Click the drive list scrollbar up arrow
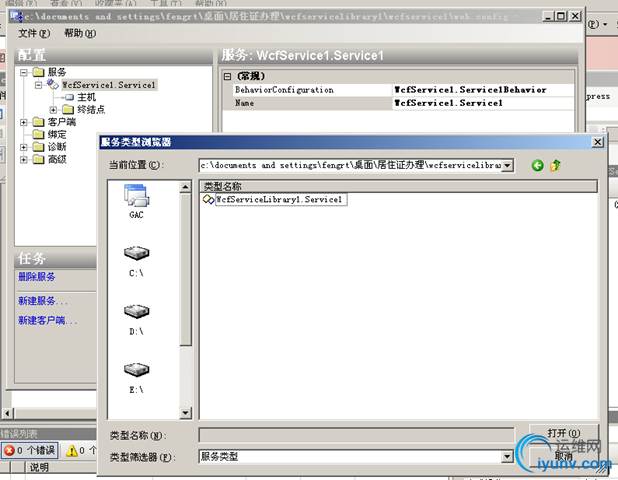 tap(185, 186)
